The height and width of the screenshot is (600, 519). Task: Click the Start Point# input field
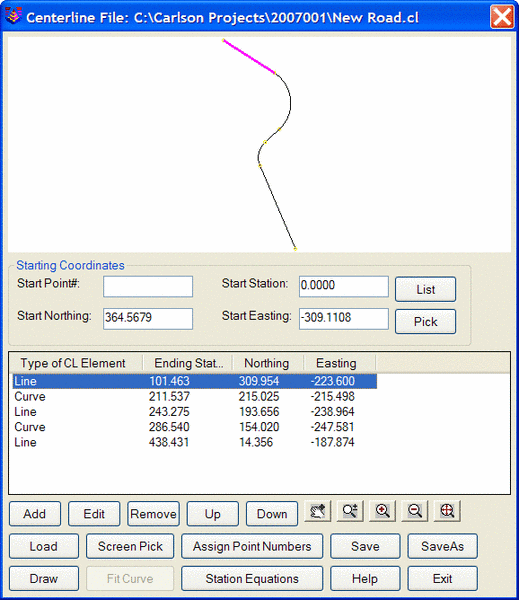click(148, 287)
